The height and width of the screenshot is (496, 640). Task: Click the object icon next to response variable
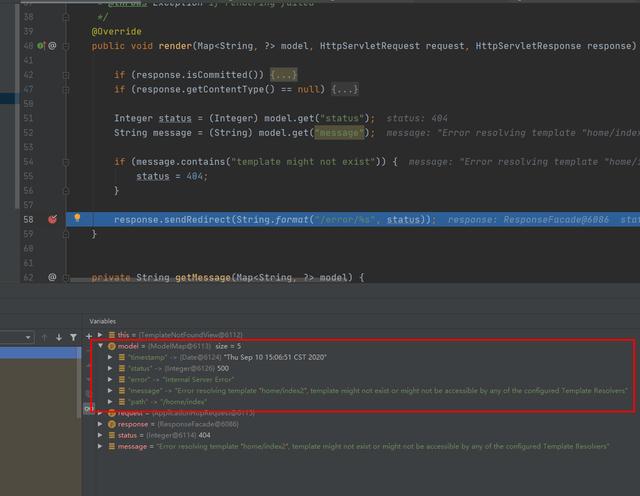tap(112, 424)
